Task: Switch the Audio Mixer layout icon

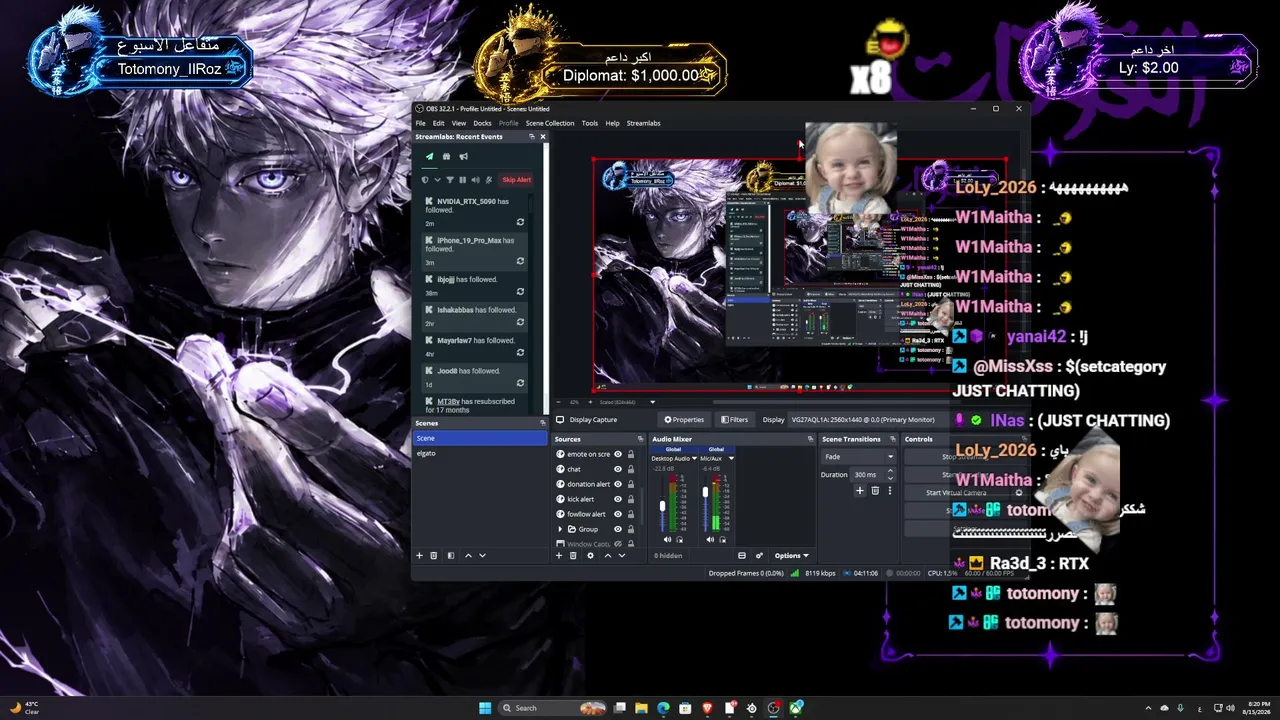Action: click(742, 555)
